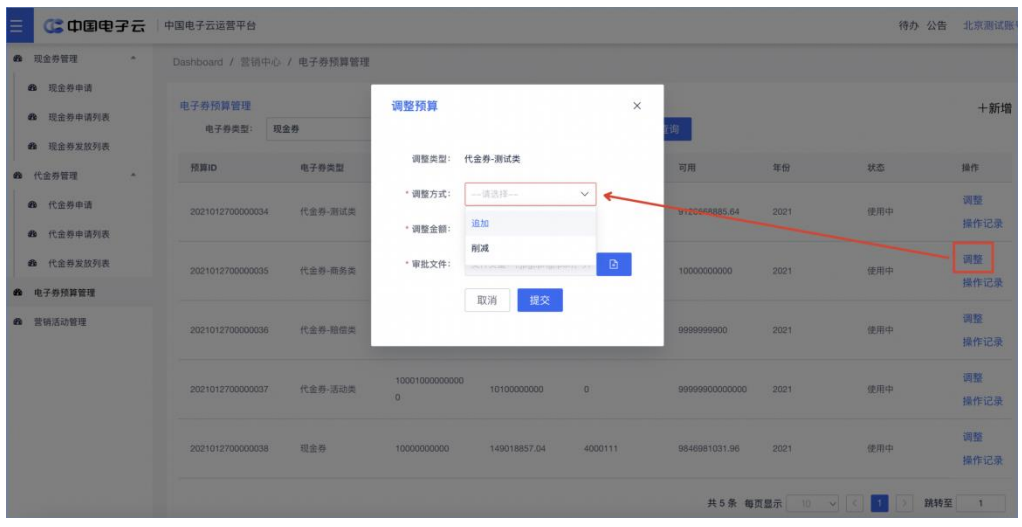Click 调整 for budget 2021012700000038
1022x527 pixels.
coord(972,437)
